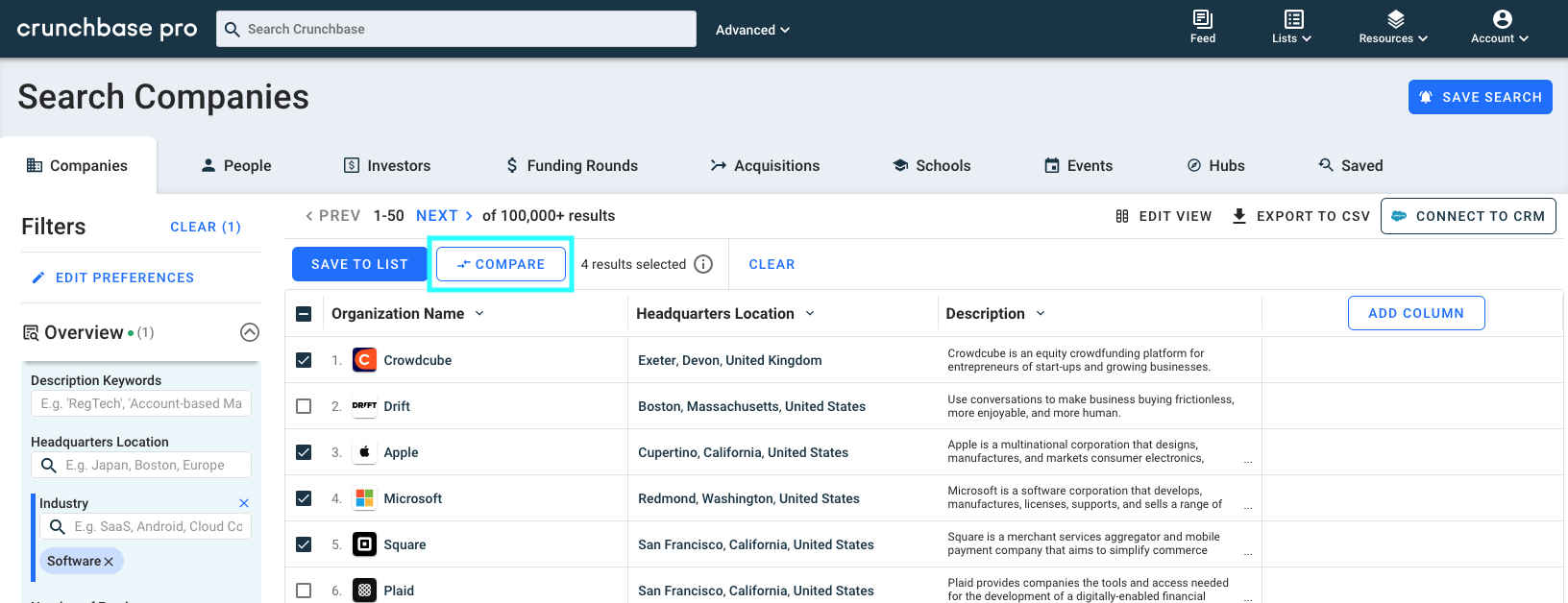Open the Microsoft organization link
This screenshot has width=1568, height=603.
click(x=413, y=498)
